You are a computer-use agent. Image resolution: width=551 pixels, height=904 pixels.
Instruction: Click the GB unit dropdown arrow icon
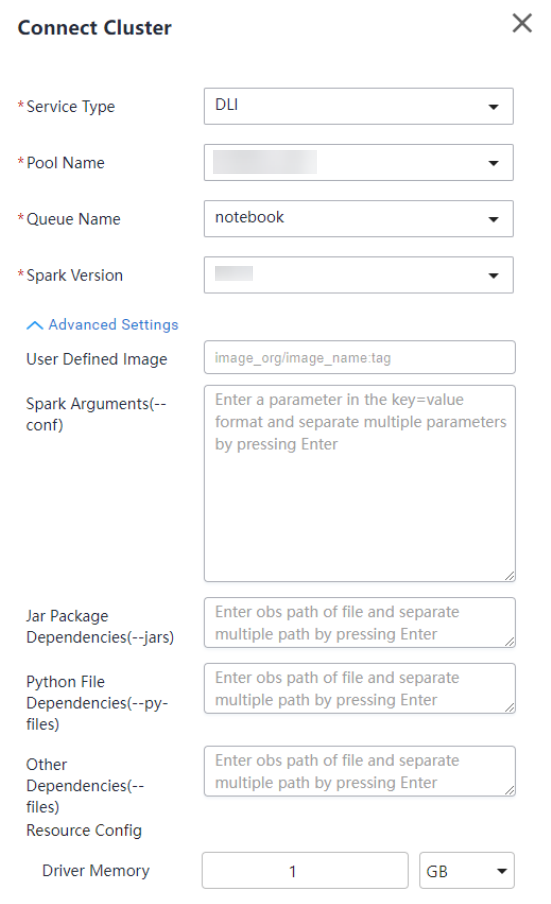pos(502,871)
